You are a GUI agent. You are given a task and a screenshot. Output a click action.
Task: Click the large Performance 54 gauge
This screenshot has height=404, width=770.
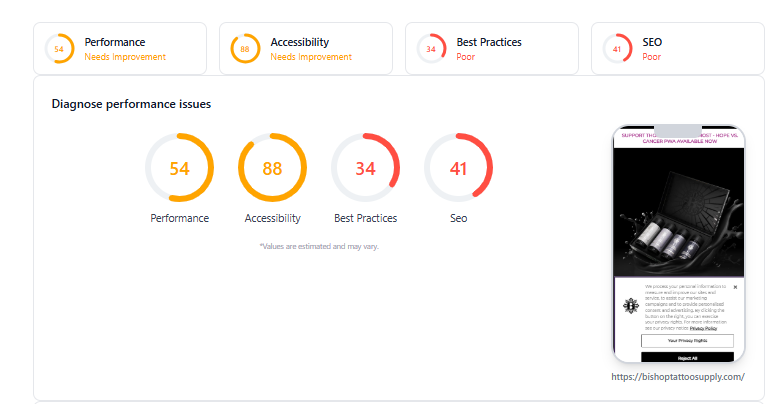coord(179,167)
